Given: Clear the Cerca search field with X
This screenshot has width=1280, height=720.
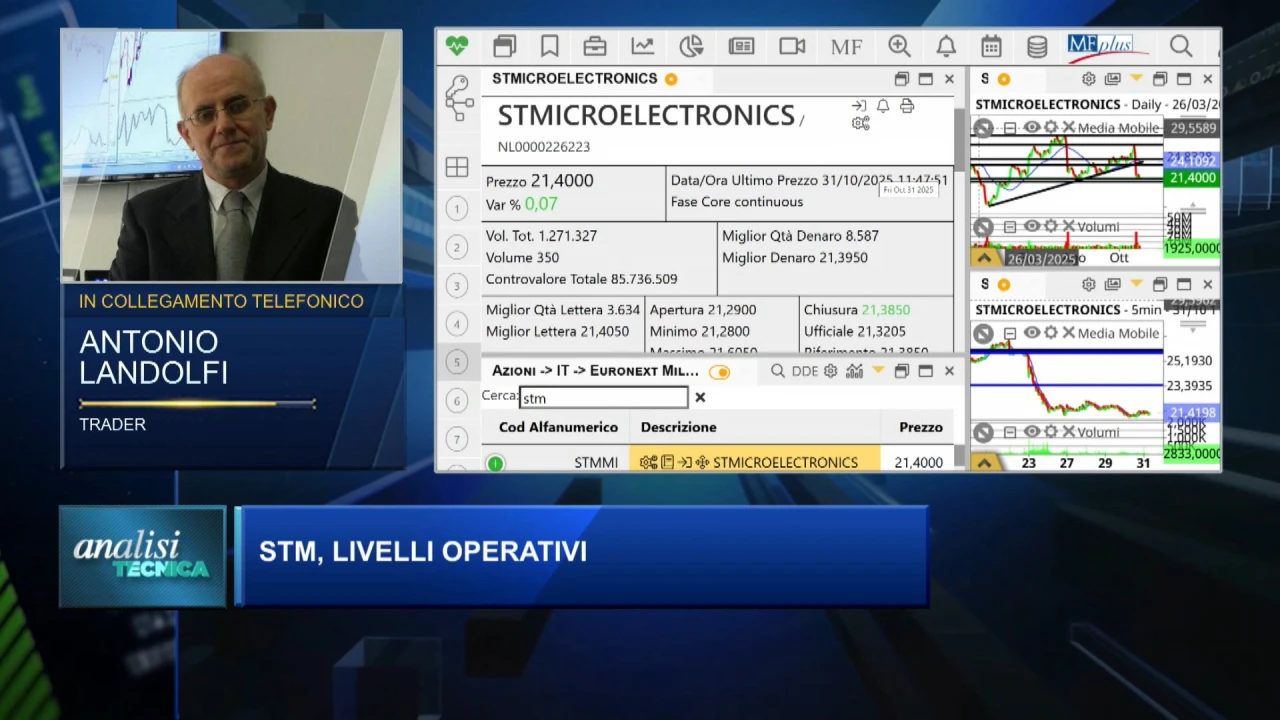Looking at the screenshot, I should tap(700, 398).
